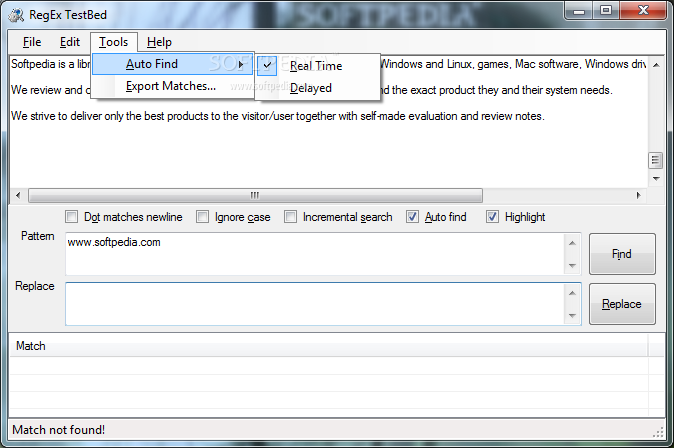Viewport: 674px width, 448px height.
Task: Click the text area's up scroll arrow
Action: (656, 65)
